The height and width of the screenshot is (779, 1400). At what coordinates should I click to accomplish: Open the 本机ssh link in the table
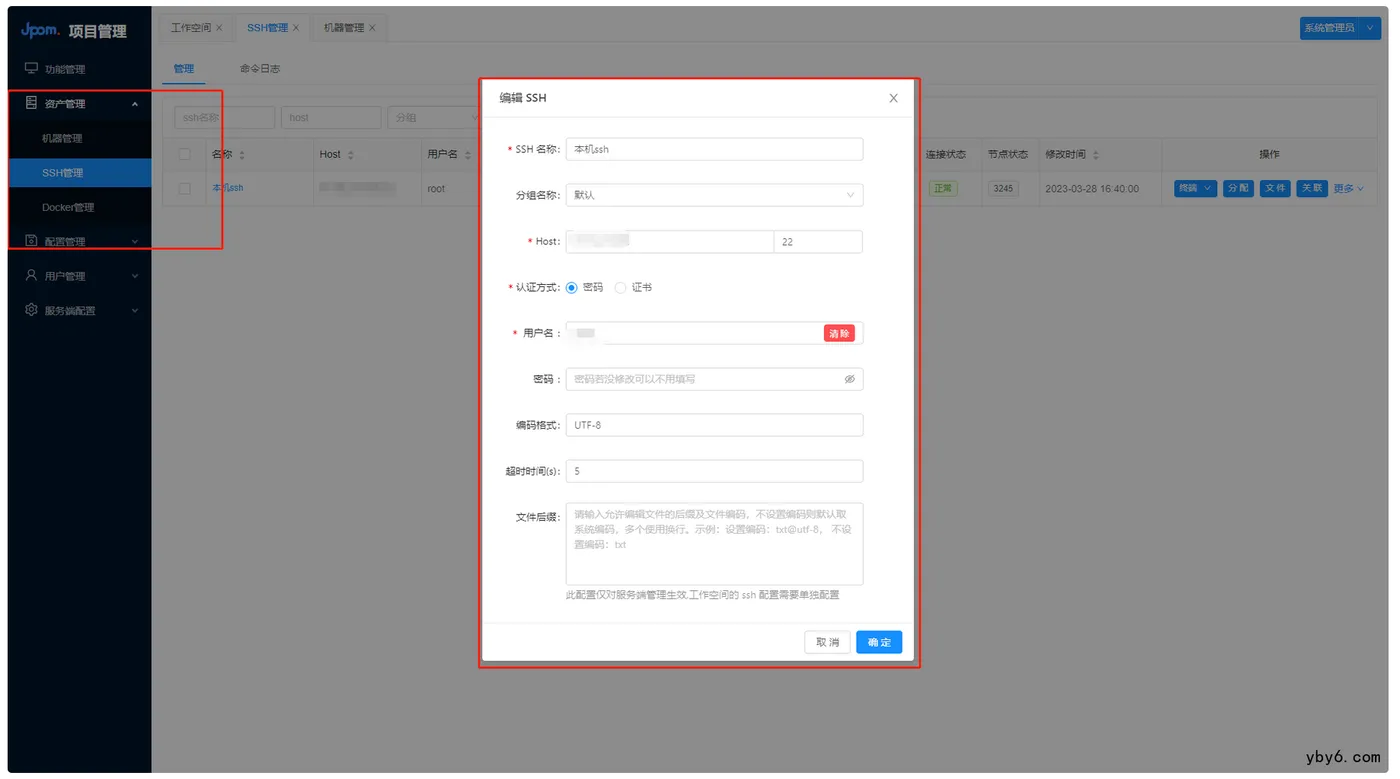click(x=228, y=188)
